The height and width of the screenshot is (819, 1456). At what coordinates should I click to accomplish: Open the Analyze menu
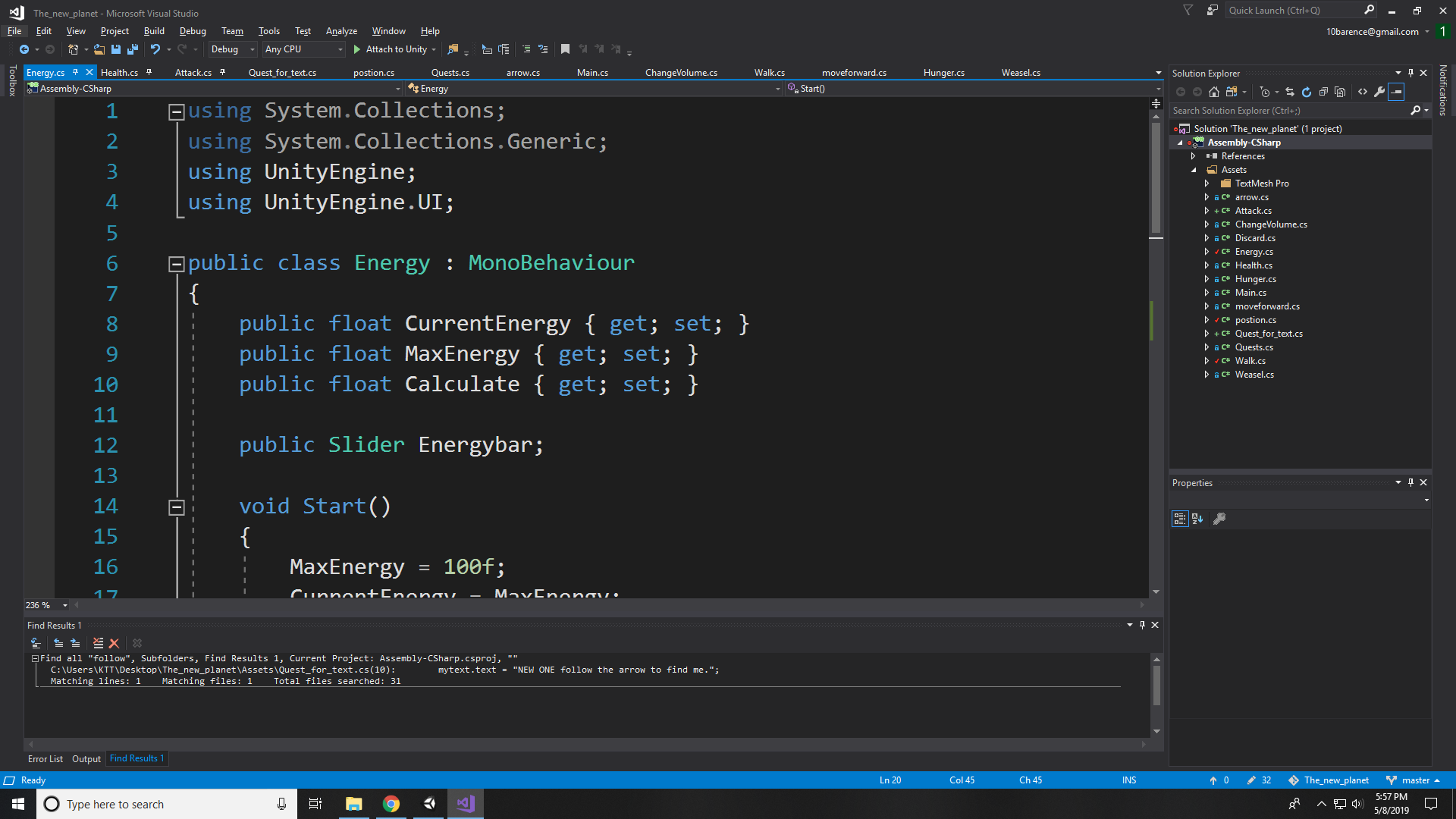tap(341, 31)
